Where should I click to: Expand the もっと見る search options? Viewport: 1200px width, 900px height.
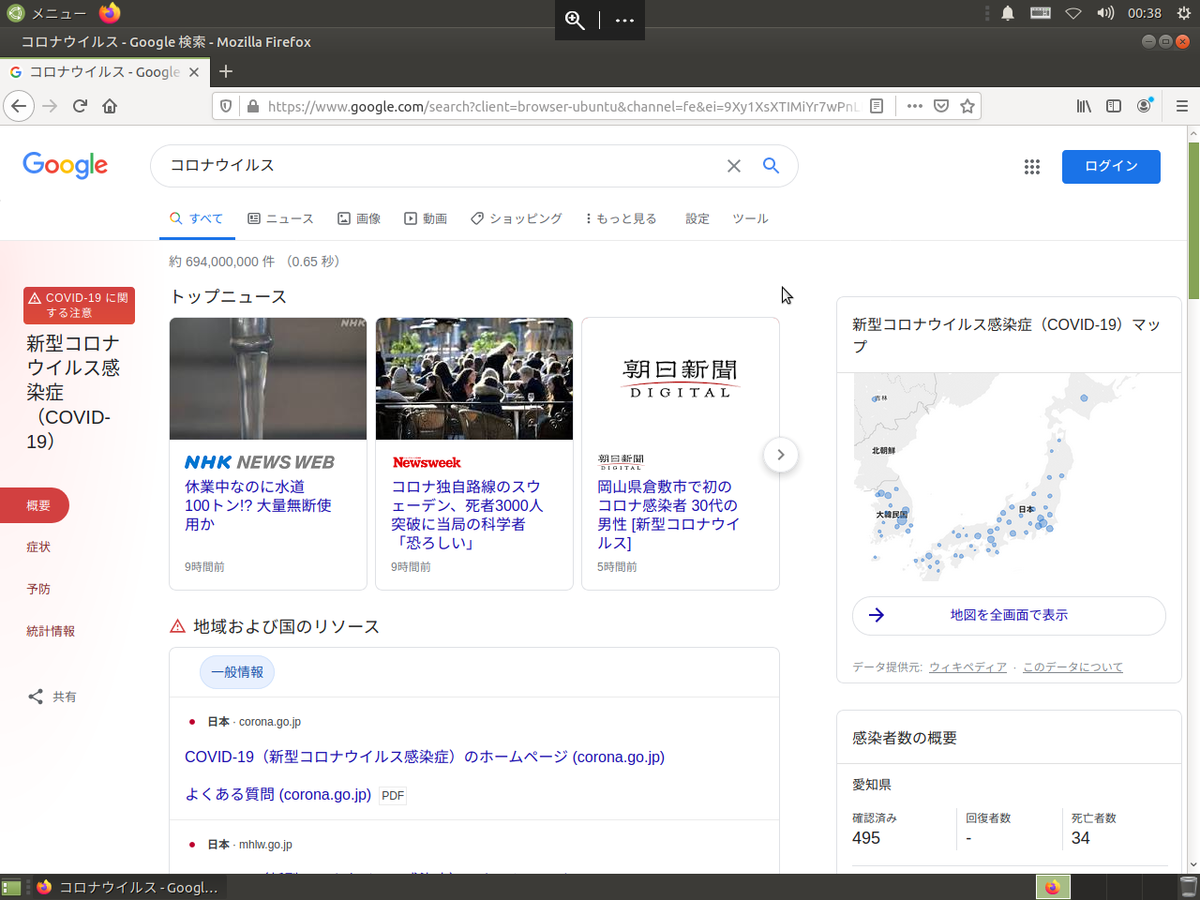click(620, 218)
